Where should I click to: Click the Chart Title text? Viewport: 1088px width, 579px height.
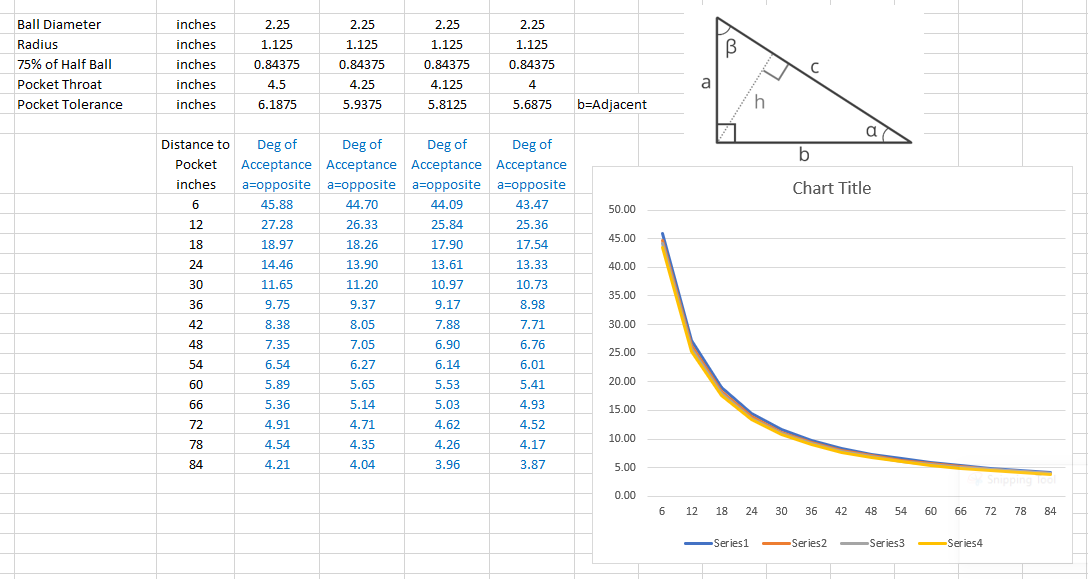[831, 188]
